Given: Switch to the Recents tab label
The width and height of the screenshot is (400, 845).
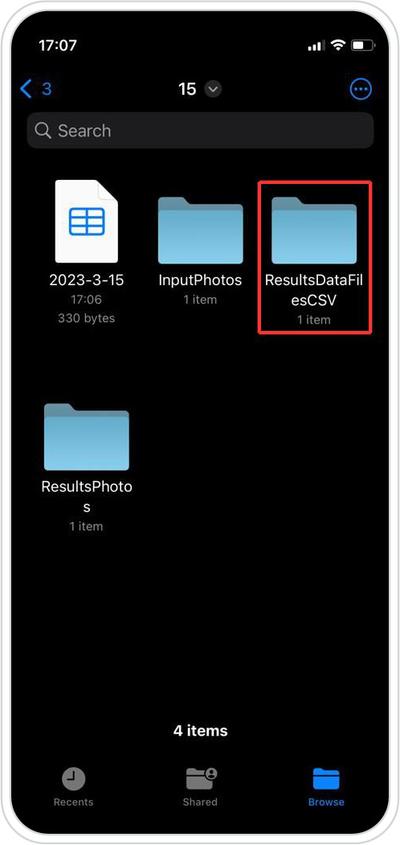Looking at the screenshot, I should click(73, 802).
